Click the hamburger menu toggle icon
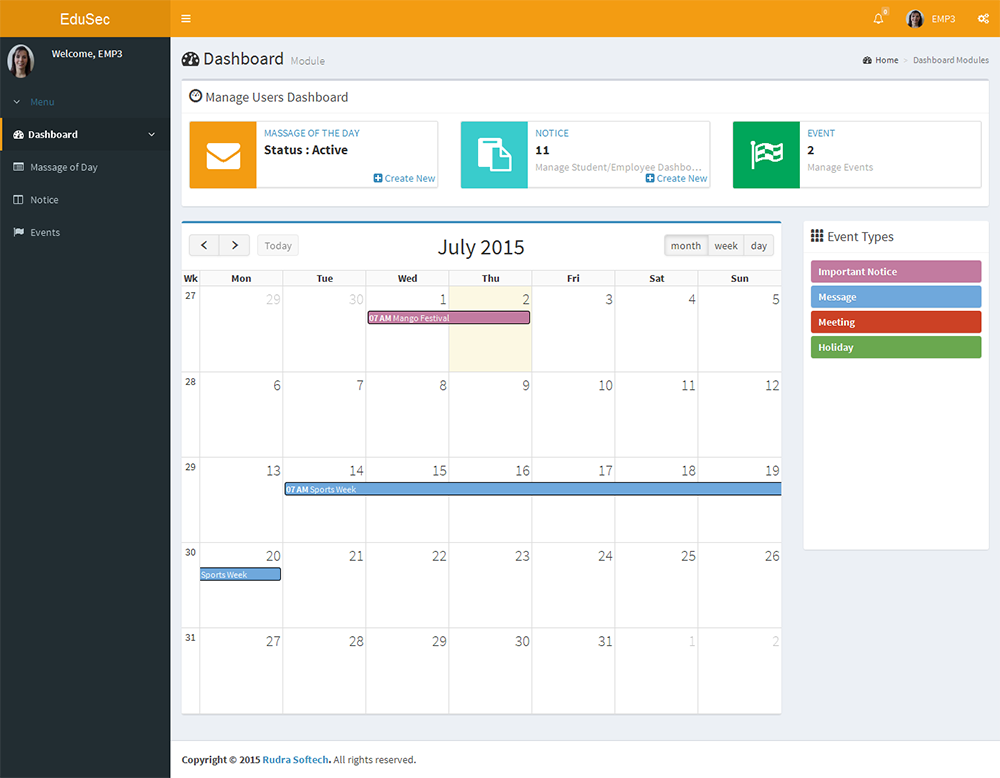 click(x=186, y=18)
